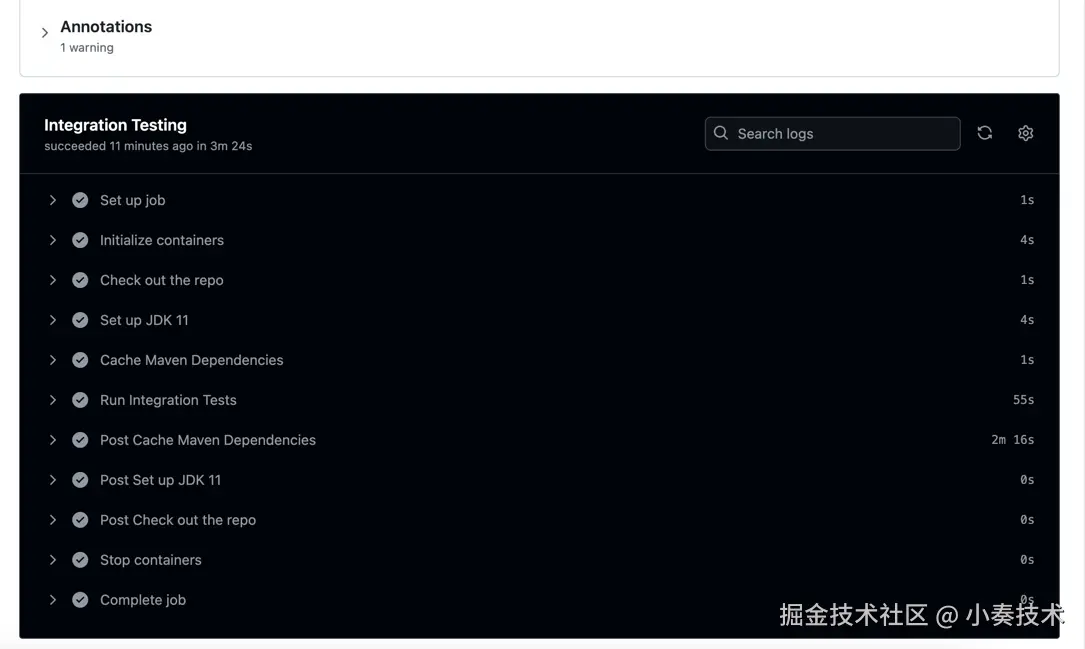This screenshot has height=649, width=1085.
Task: Click the 'Initialize containers' step label
Action: 162,240
